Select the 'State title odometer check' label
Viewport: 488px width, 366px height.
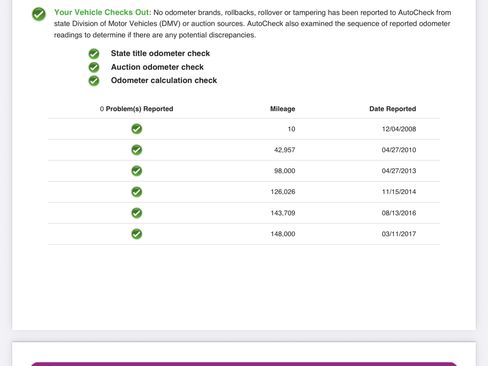click(x=160, y=53)
